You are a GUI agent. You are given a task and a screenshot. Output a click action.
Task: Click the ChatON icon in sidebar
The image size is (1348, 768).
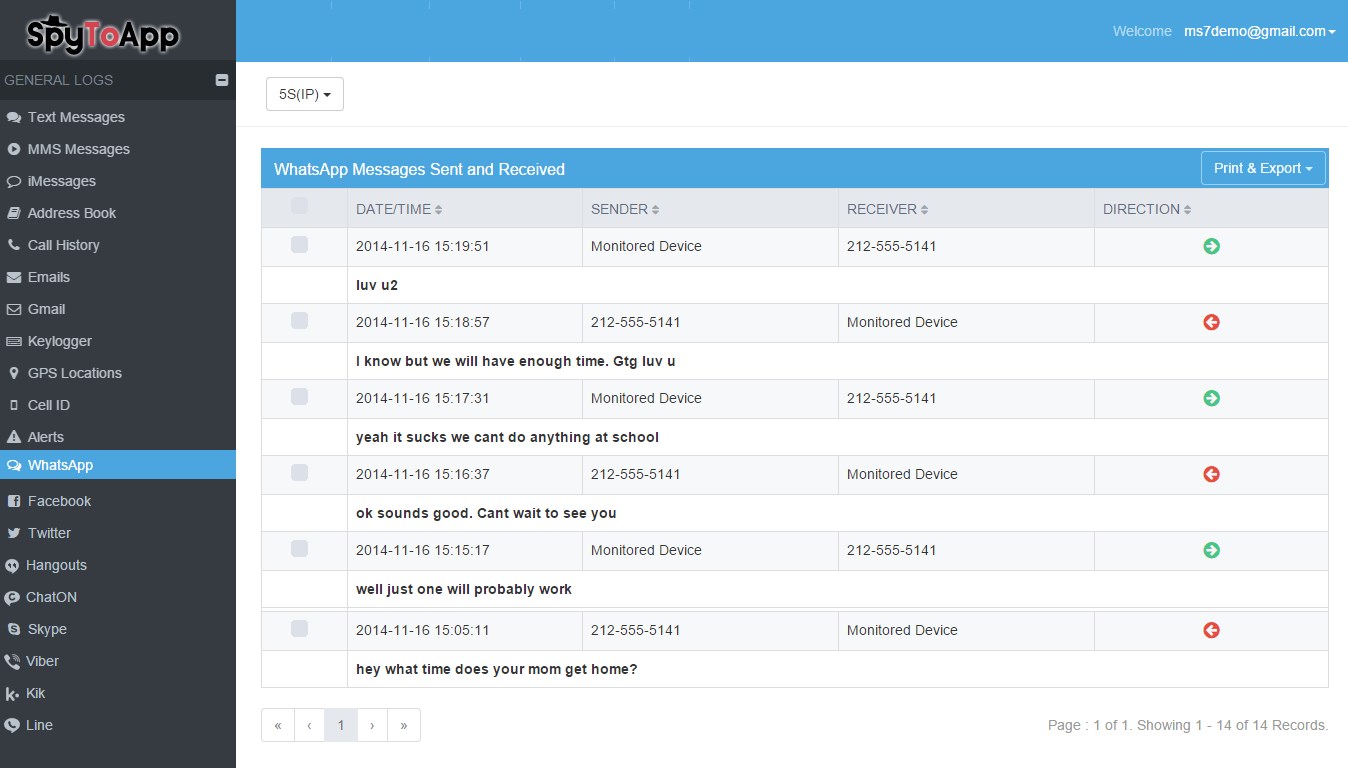point(12,597)
